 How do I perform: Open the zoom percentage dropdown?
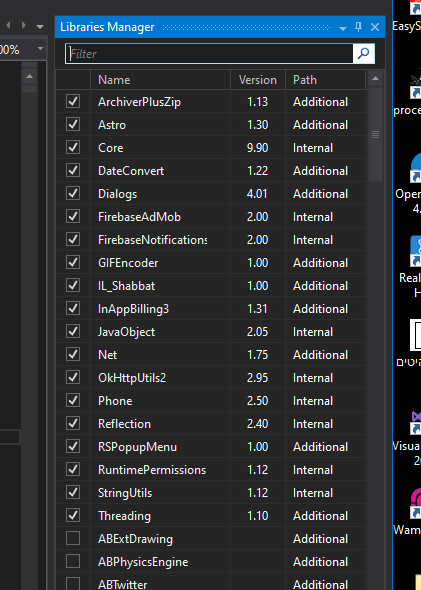40,49
